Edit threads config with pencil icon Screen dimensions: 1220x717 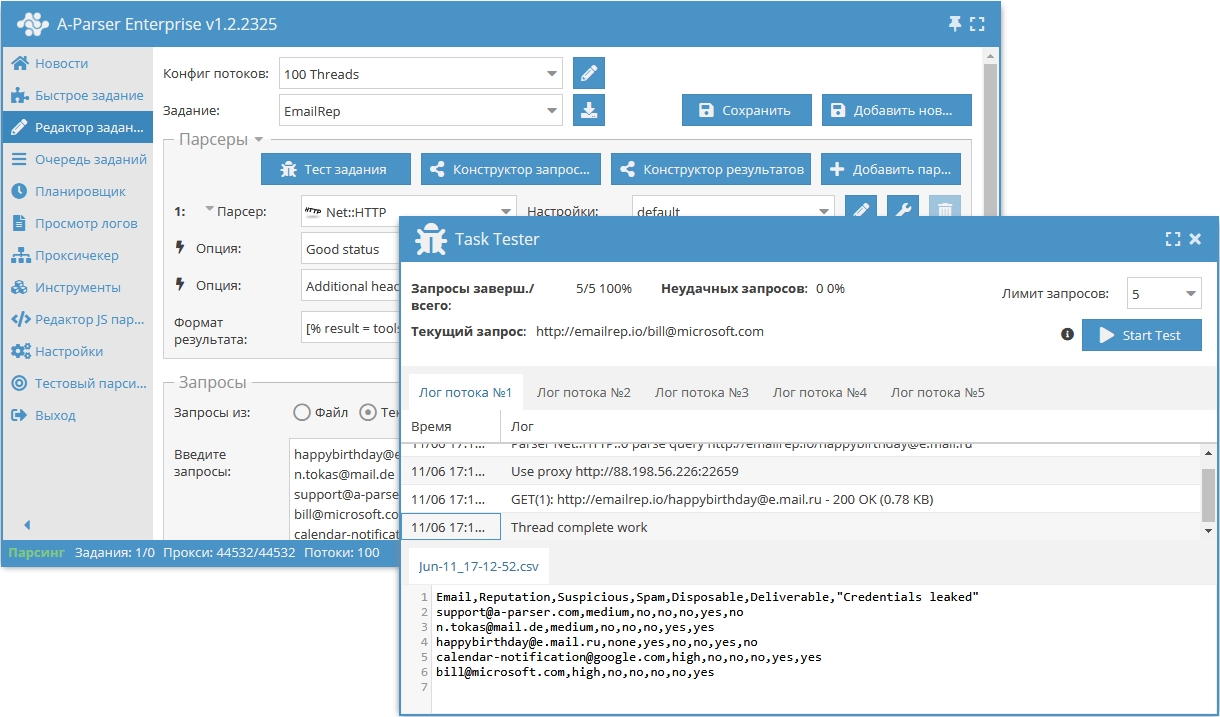pos(589,74)
